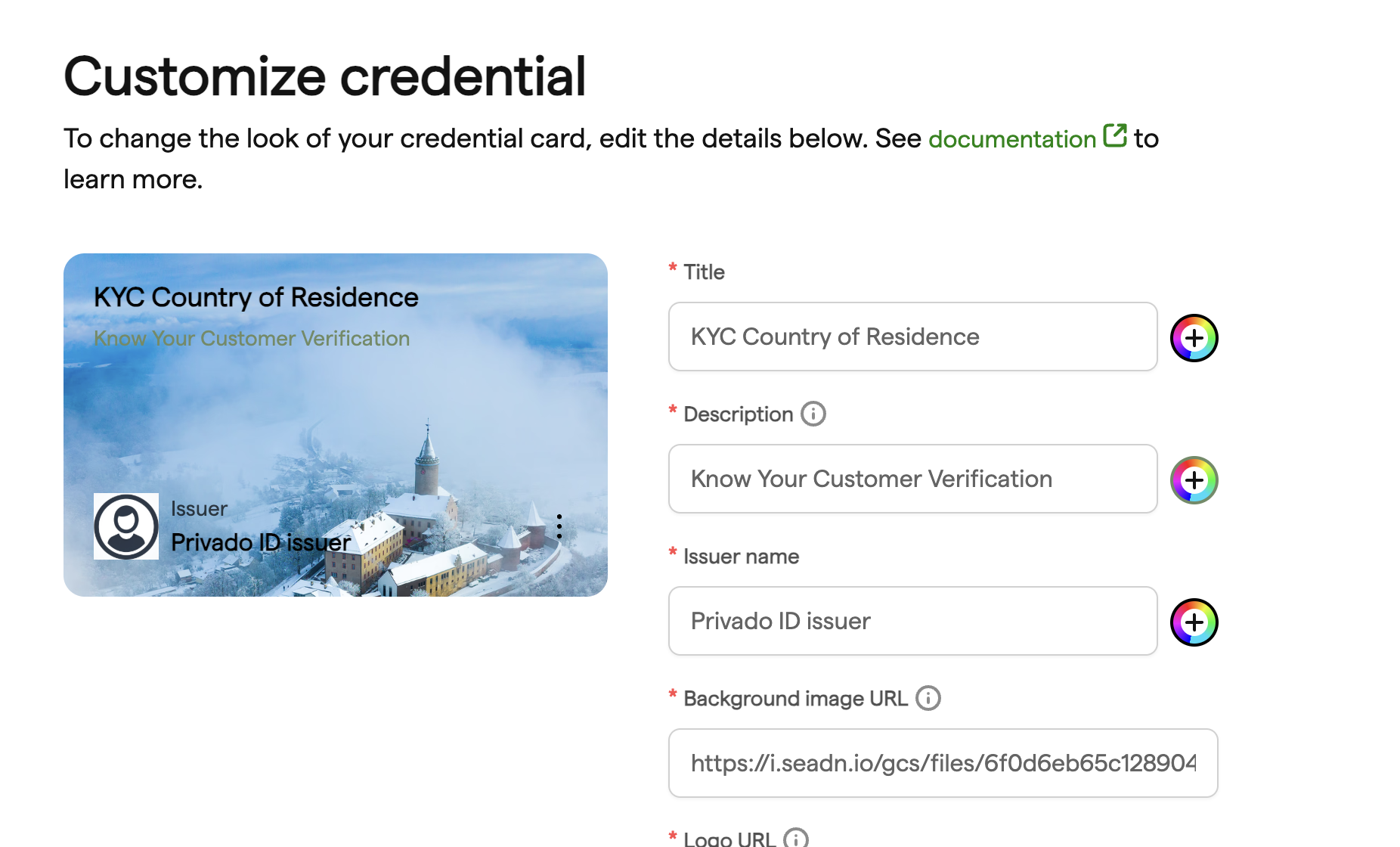
Task: Open the three-dot menu on credential card
Action: [559, 526]
